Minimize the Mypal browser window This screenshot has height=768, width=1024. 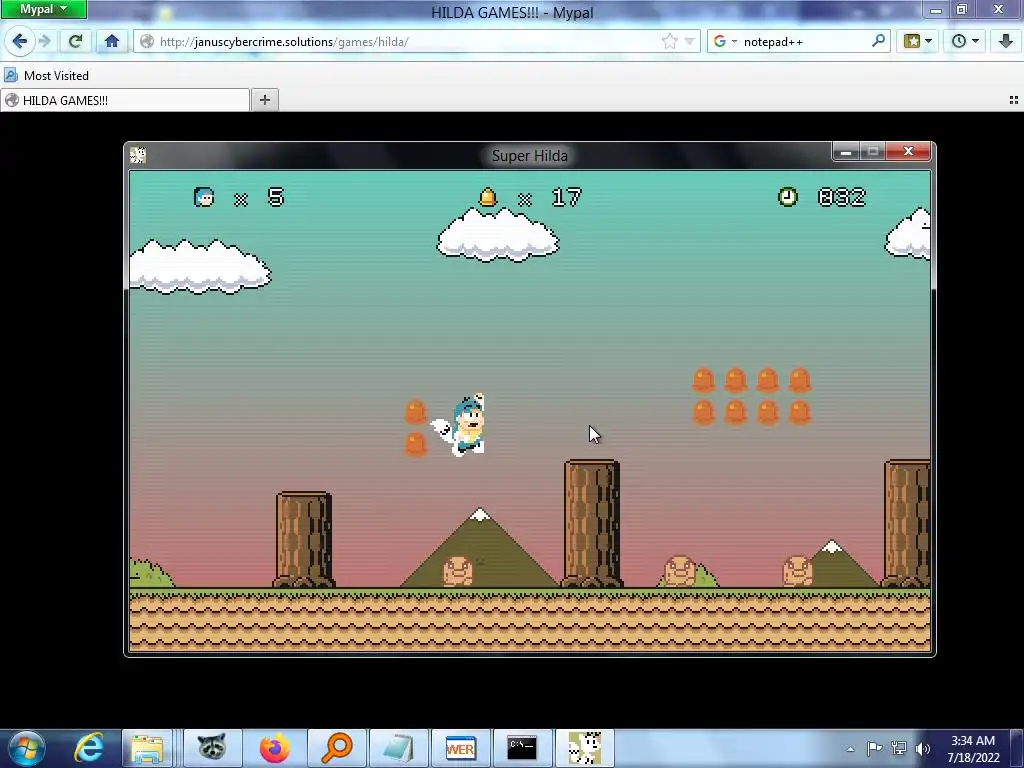click(936, 10)
